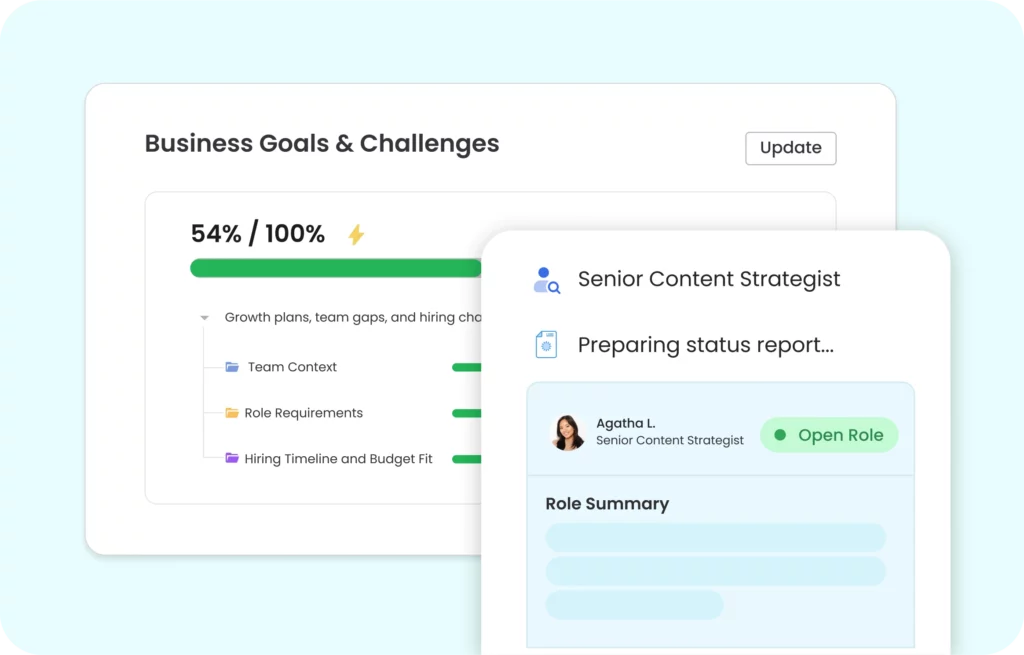Select the Role Requirements tree item
The height and width of the screenshot is (655, 1024).
303,413
